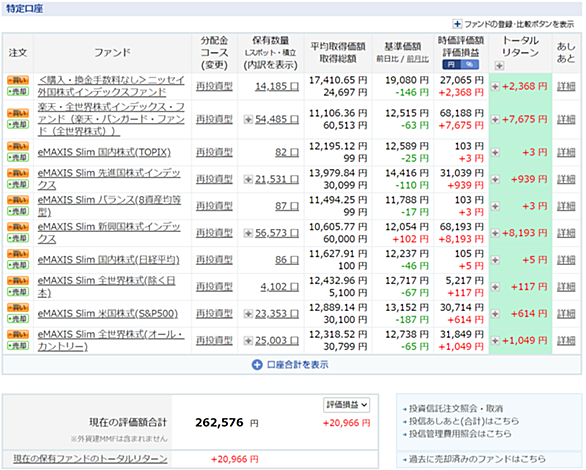The image size is (586, 470).
Task: Click 前月比 link in 基準価額 header
Action: 417,59
